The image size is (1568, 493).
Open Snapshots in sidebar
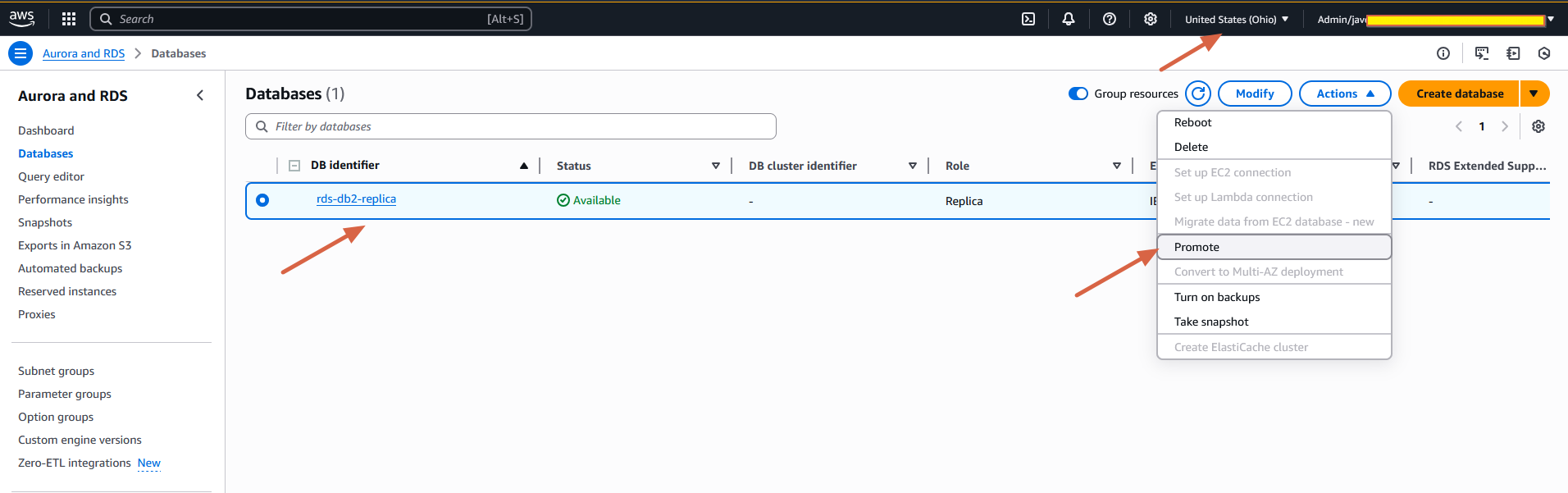45,222
